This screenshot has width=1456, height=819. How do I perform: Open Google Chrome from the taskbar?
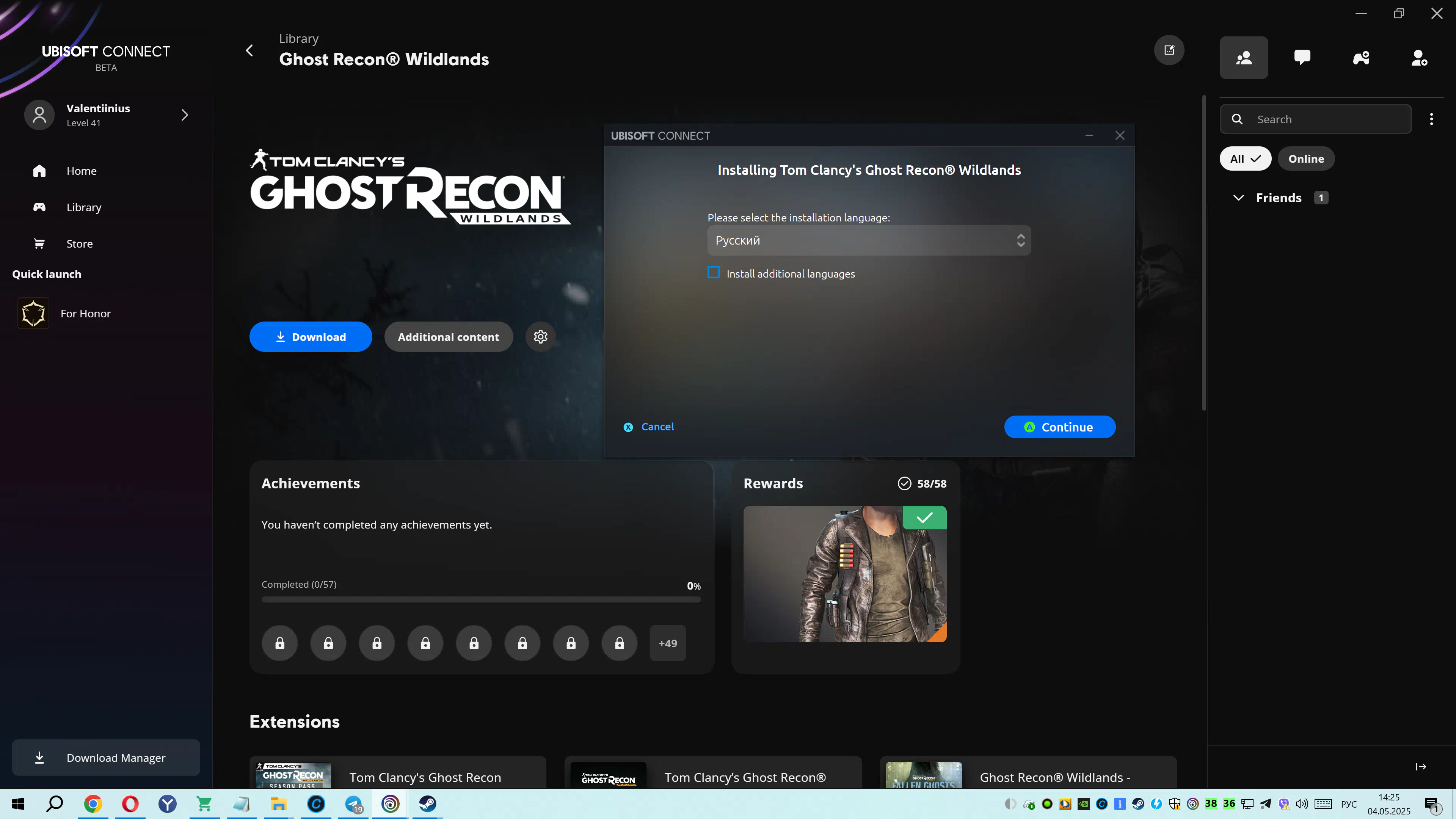[93, 804]
